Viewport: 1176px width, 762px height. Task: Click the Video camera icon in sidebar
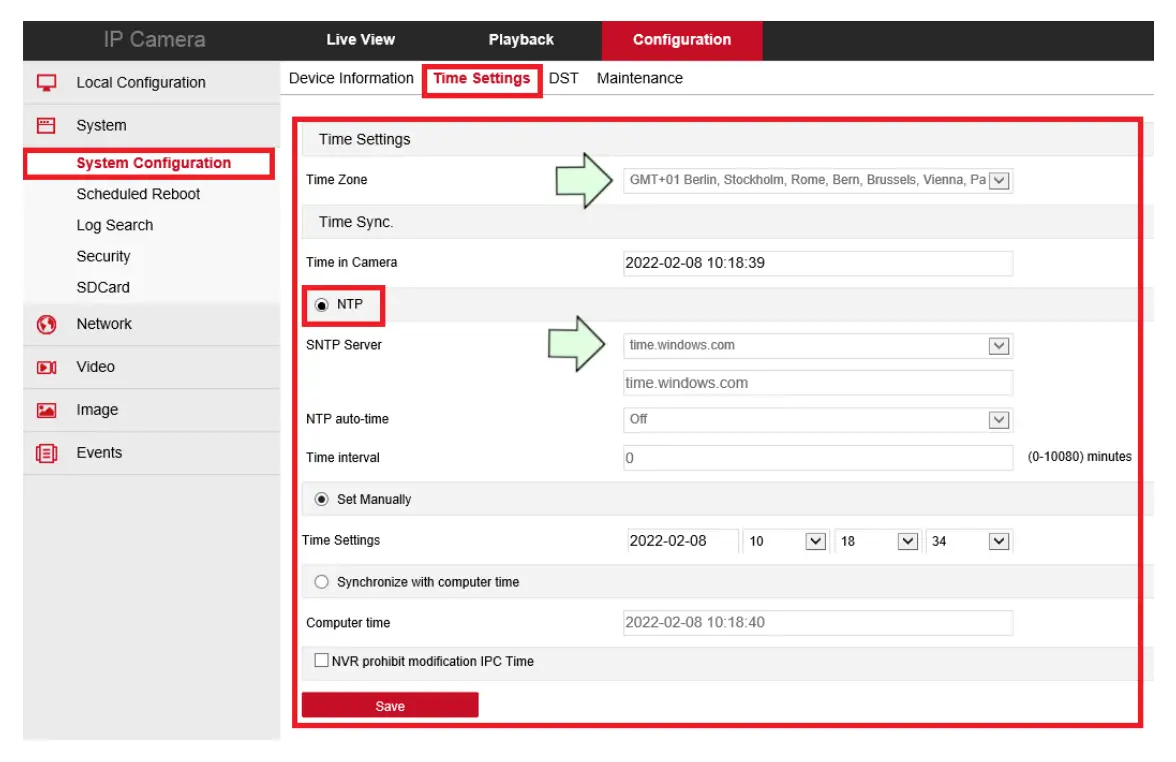(46, 367)
